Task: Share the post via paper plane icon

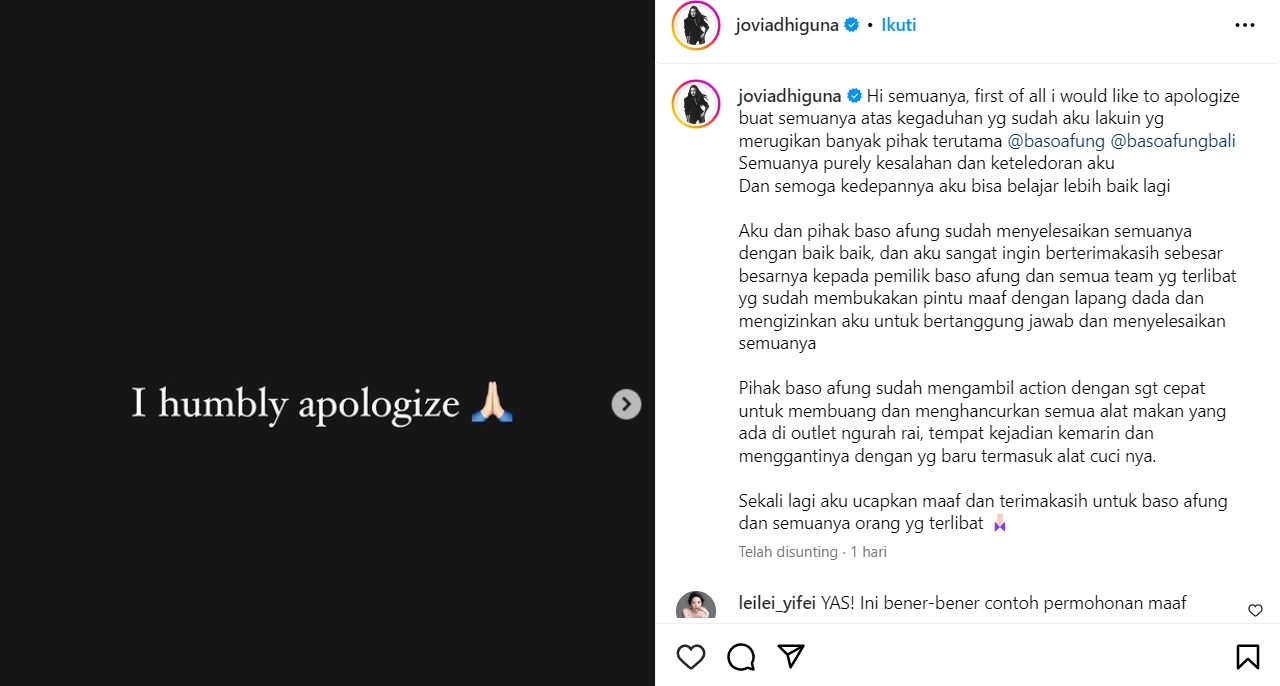Action: (x=791, y=656)
